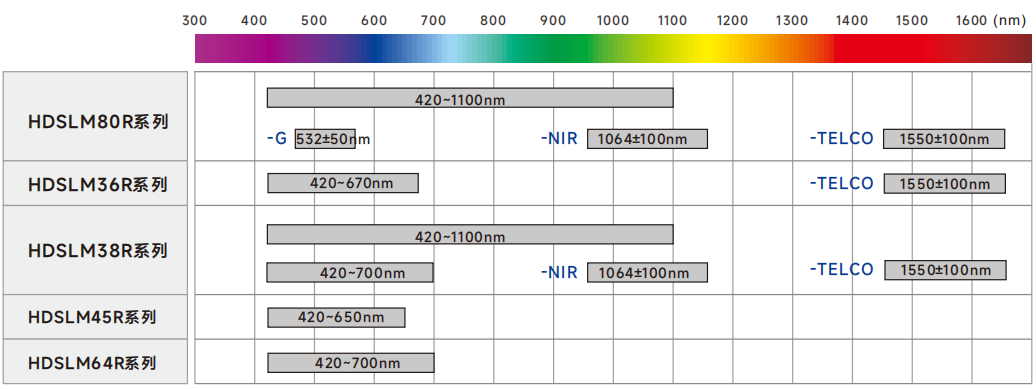This screenshot has width=1036, height=389.
Task: Click the -G label in HDSLM80R row
Action: [x=277, y=139]
